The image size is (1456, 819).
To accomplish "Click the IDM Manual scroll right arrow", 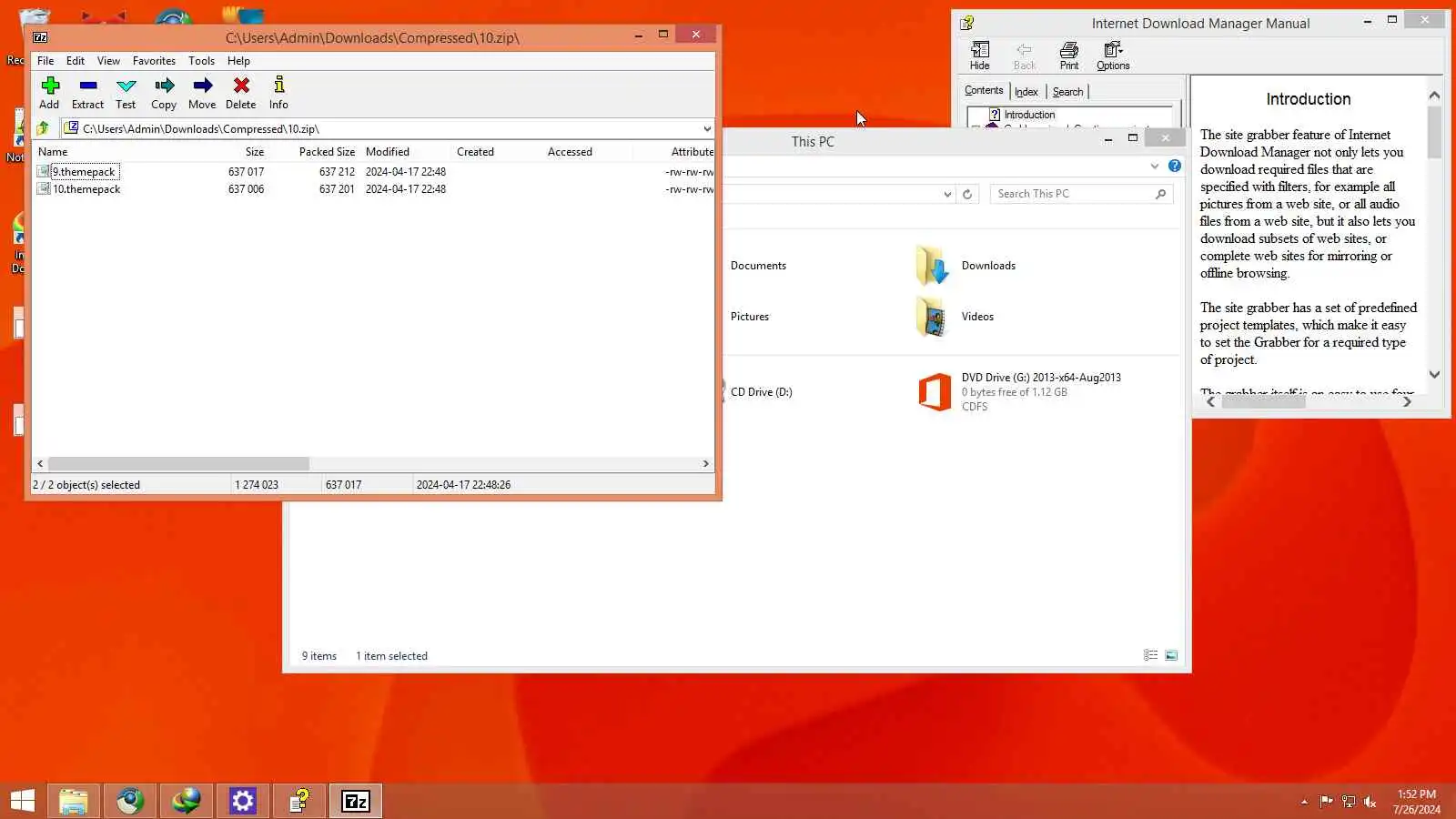I will pos(1407,401).
